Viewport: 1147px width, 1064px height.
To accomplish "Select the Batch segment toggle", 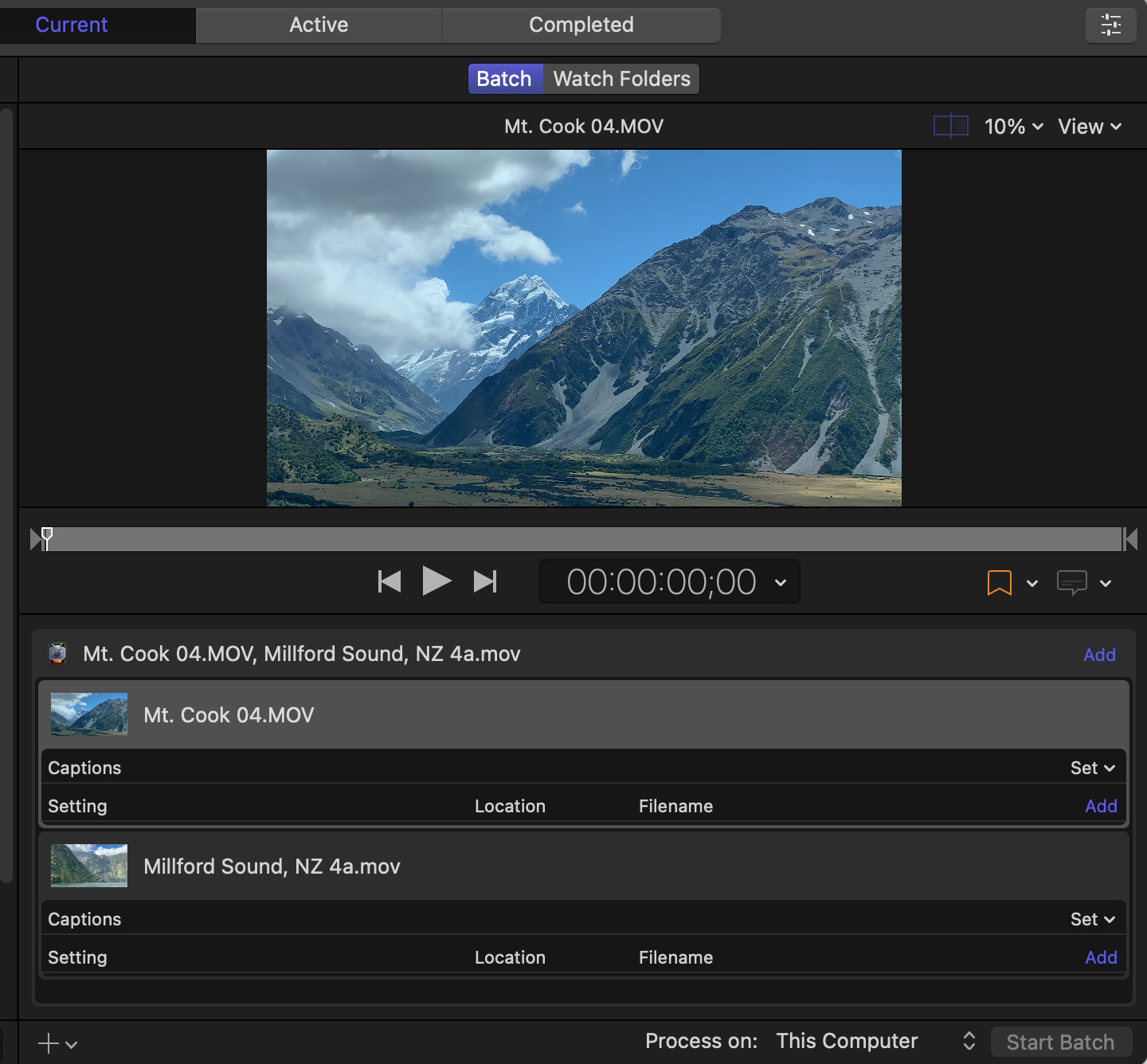I will pyautogui.click(x=504, y=79).
